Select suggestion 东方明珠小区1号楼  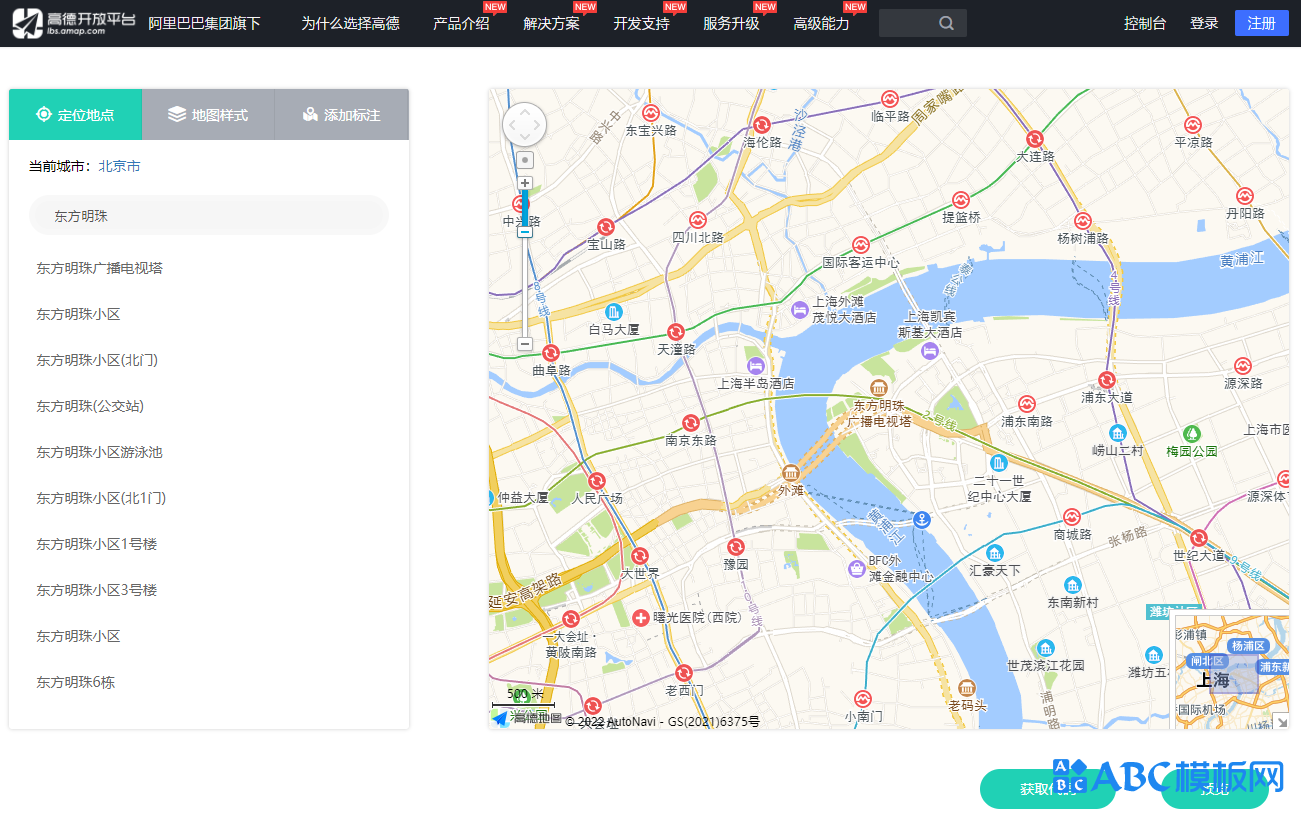[97, 544]
